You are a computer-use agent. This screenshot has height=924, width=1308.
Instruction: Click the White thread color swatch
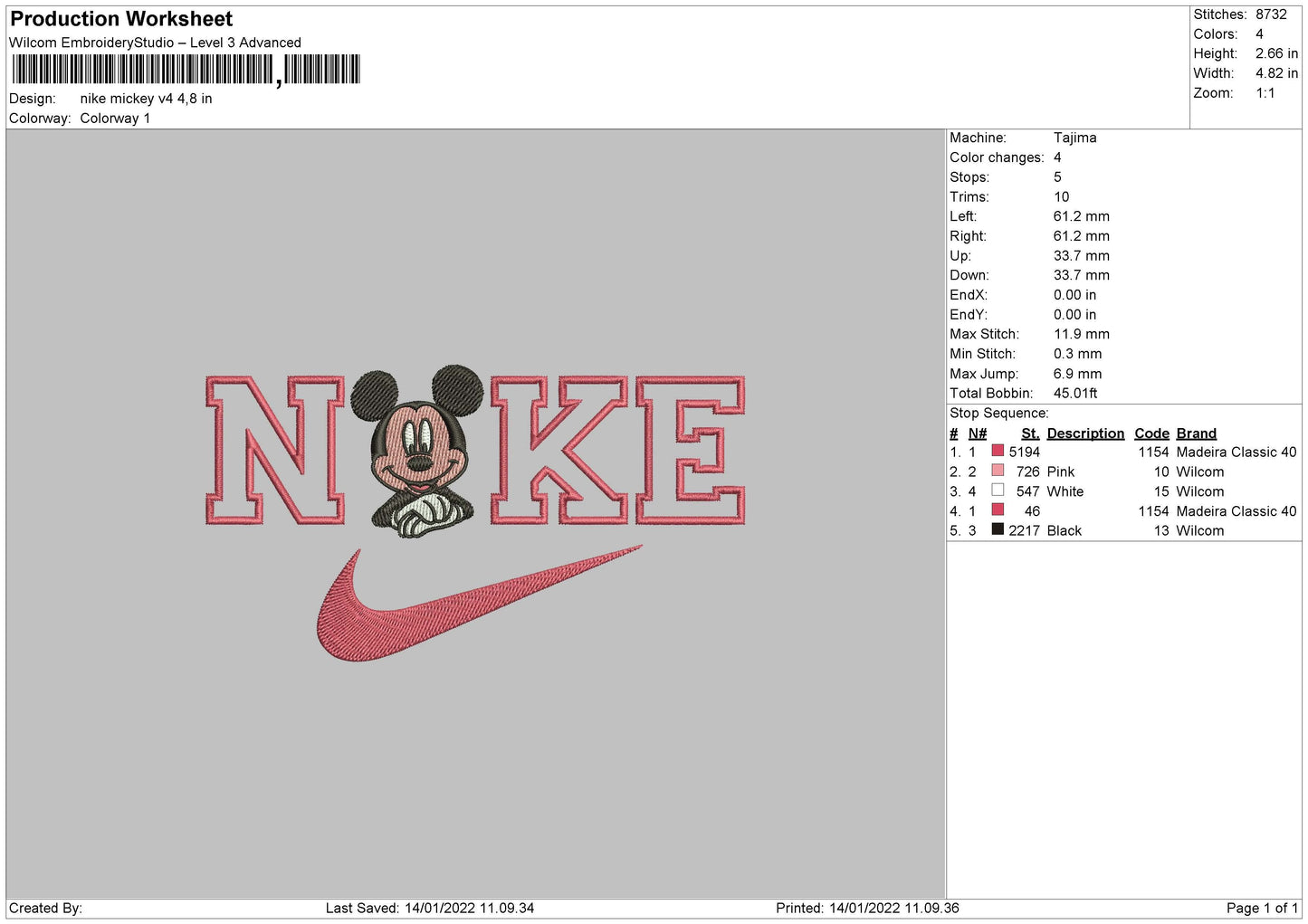(x=998, y=491)
